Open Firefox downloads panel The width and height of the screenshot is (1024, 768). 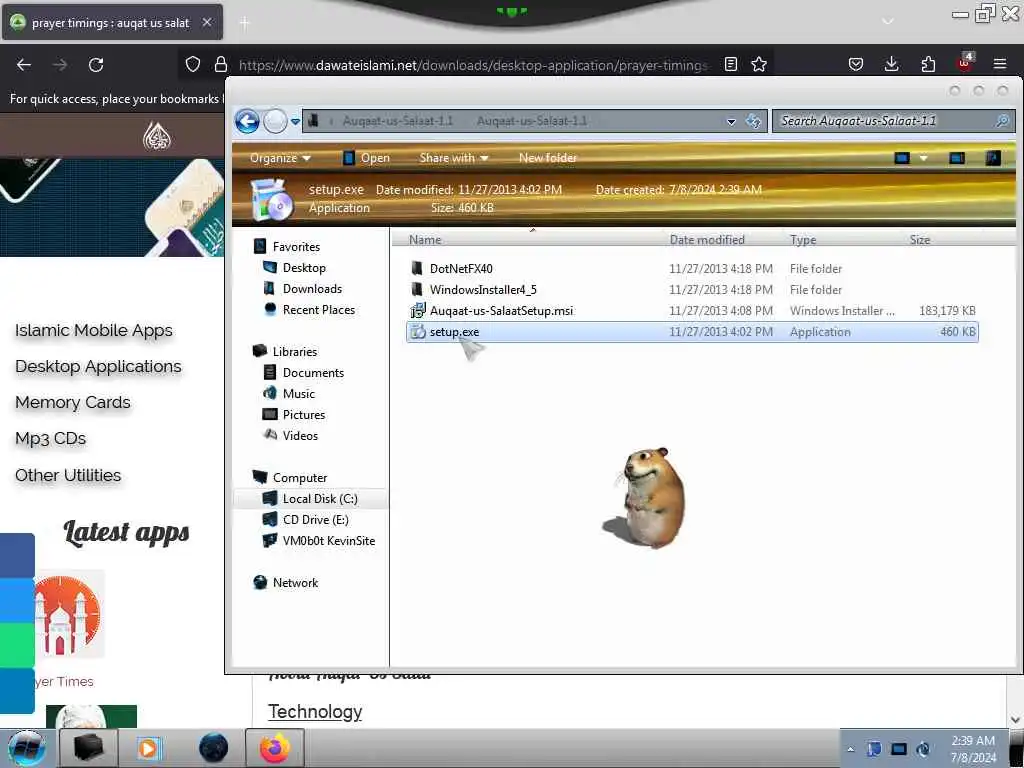(891, 64)
